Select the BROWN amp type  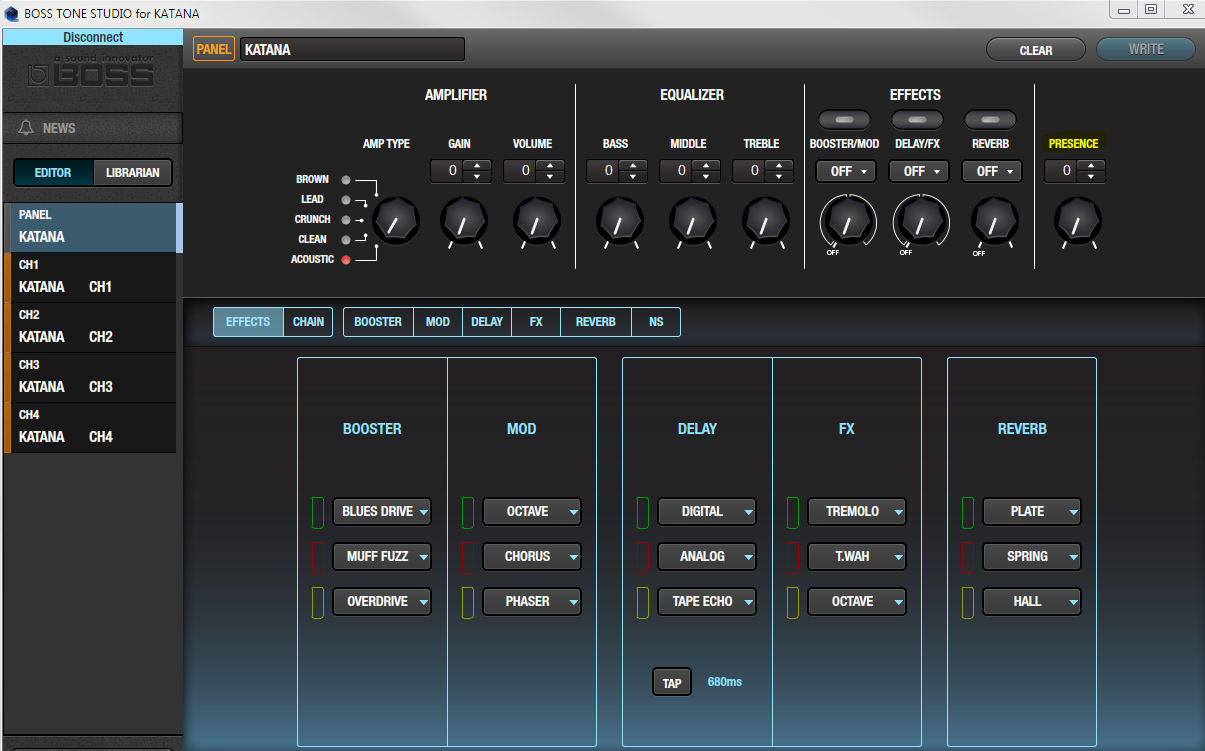click(x=346, y=180)
